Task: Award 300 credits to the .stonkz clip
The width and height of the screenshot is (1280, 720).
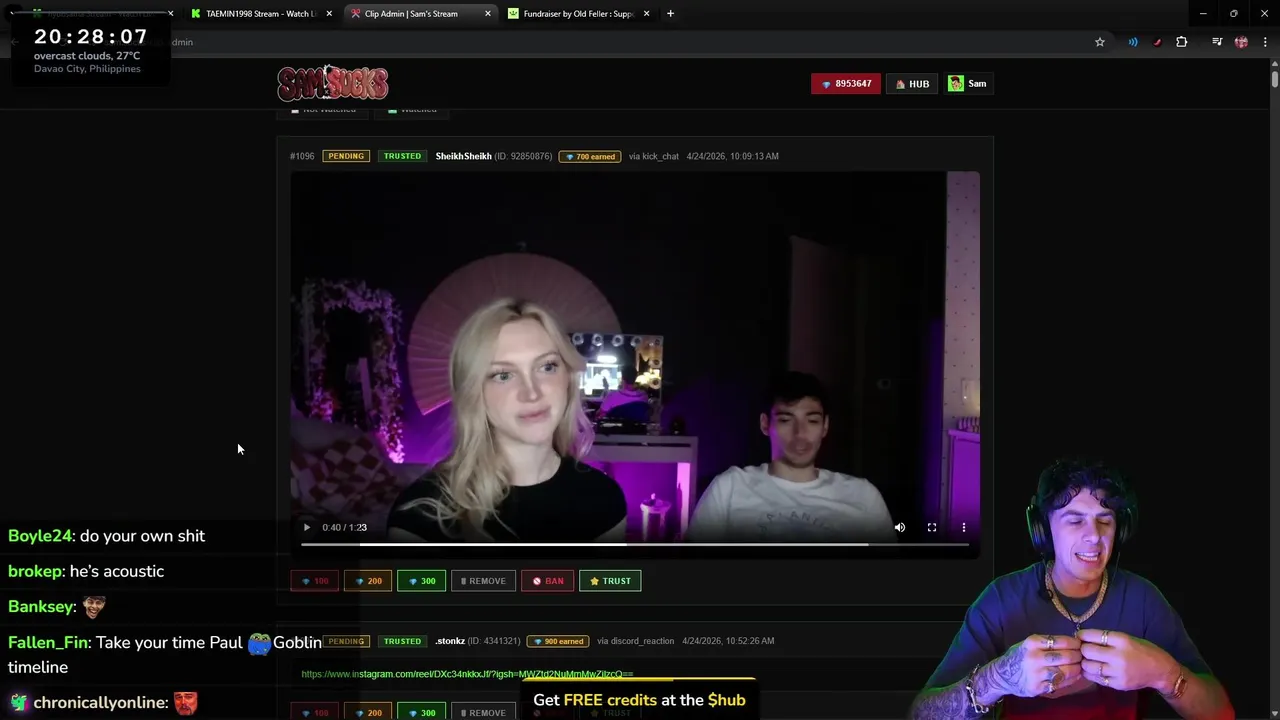Action: pos(421,712)
